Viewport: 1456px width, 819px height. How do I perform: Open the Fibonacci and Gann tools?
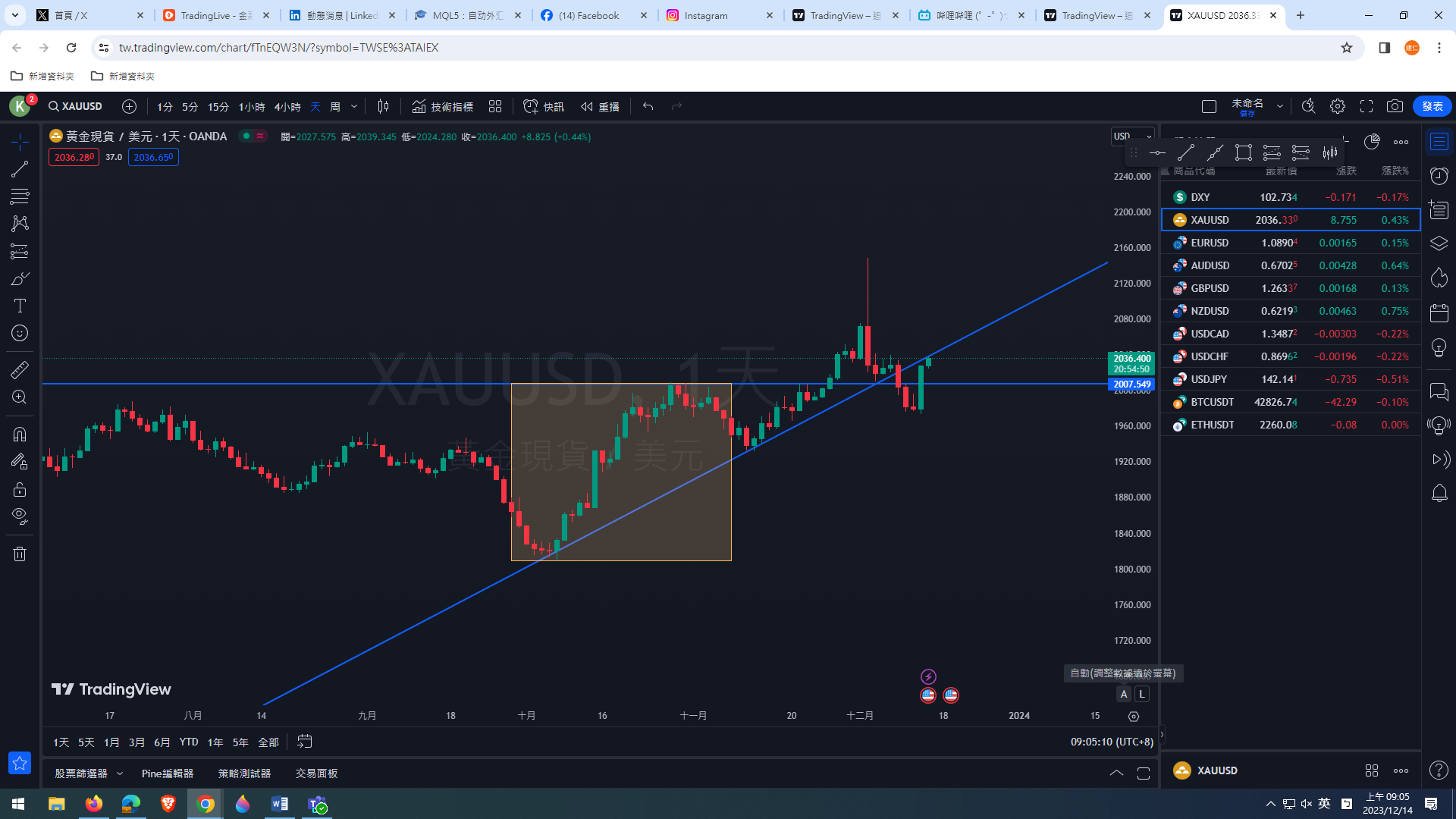(20, 196)
